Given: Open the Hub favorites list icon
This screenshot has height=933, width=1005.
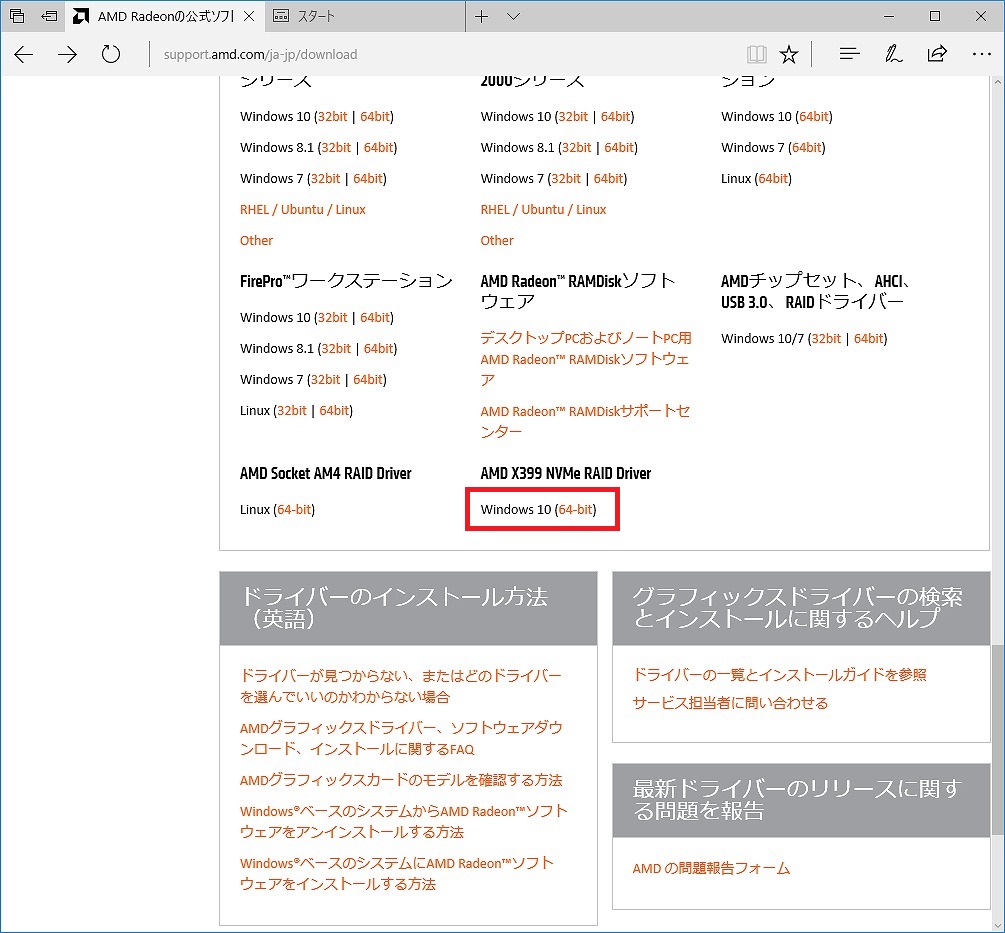Looking at the screenshot, I should point(849,54).
